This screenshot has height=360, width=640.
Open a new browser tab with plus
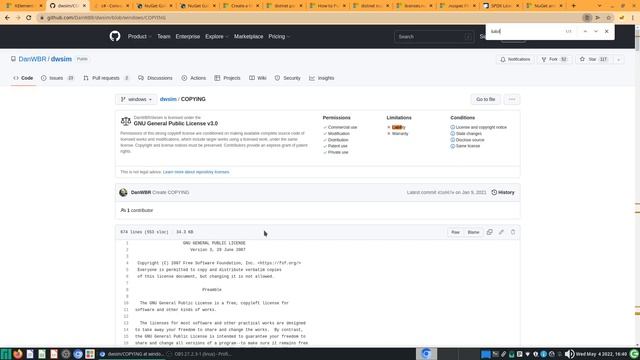tap(573, 6)
